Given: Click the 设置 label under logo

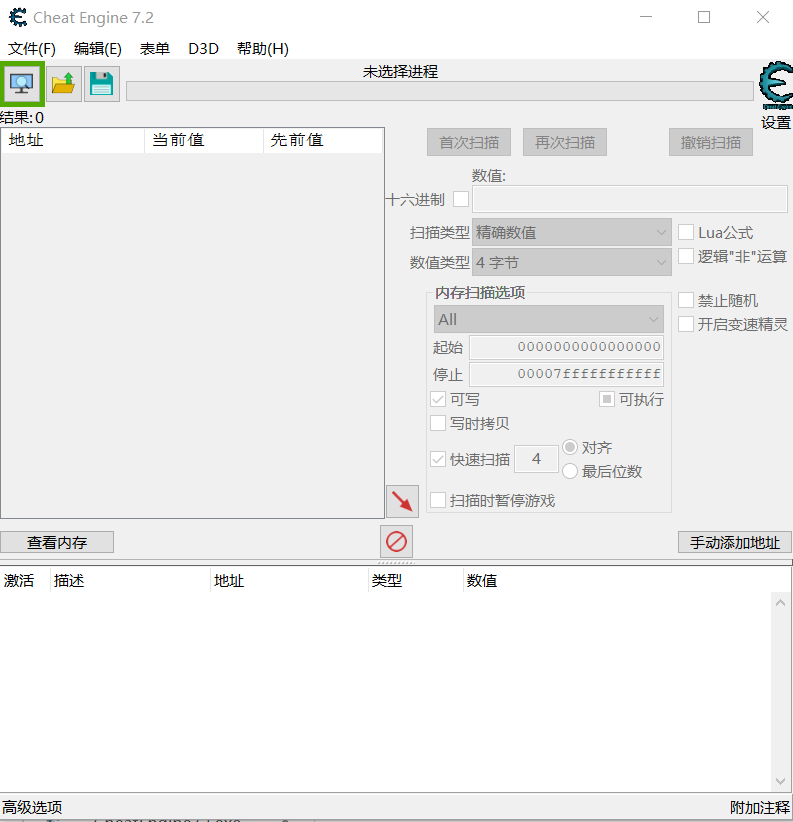Looking at the screenshot, I should [x=776, y=123].
